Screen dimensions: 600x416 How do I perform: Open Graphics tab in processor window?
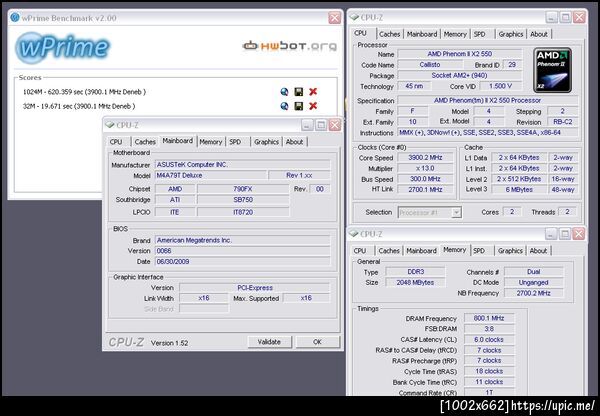pyautogui.click(x=510, y=34)
